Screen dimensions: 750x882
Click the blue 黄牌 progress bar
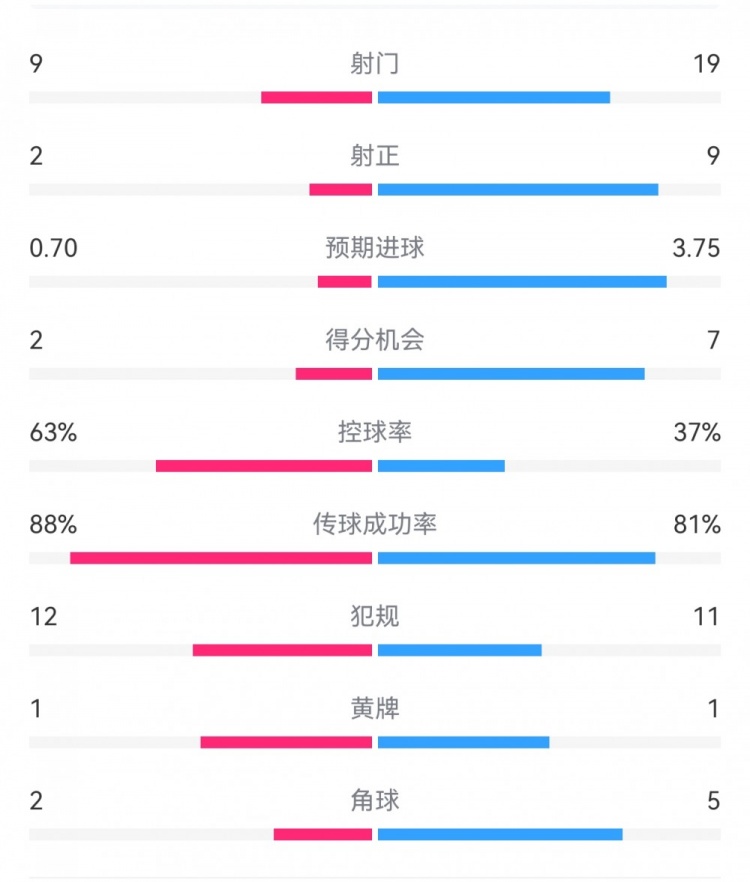click(464, 742)
